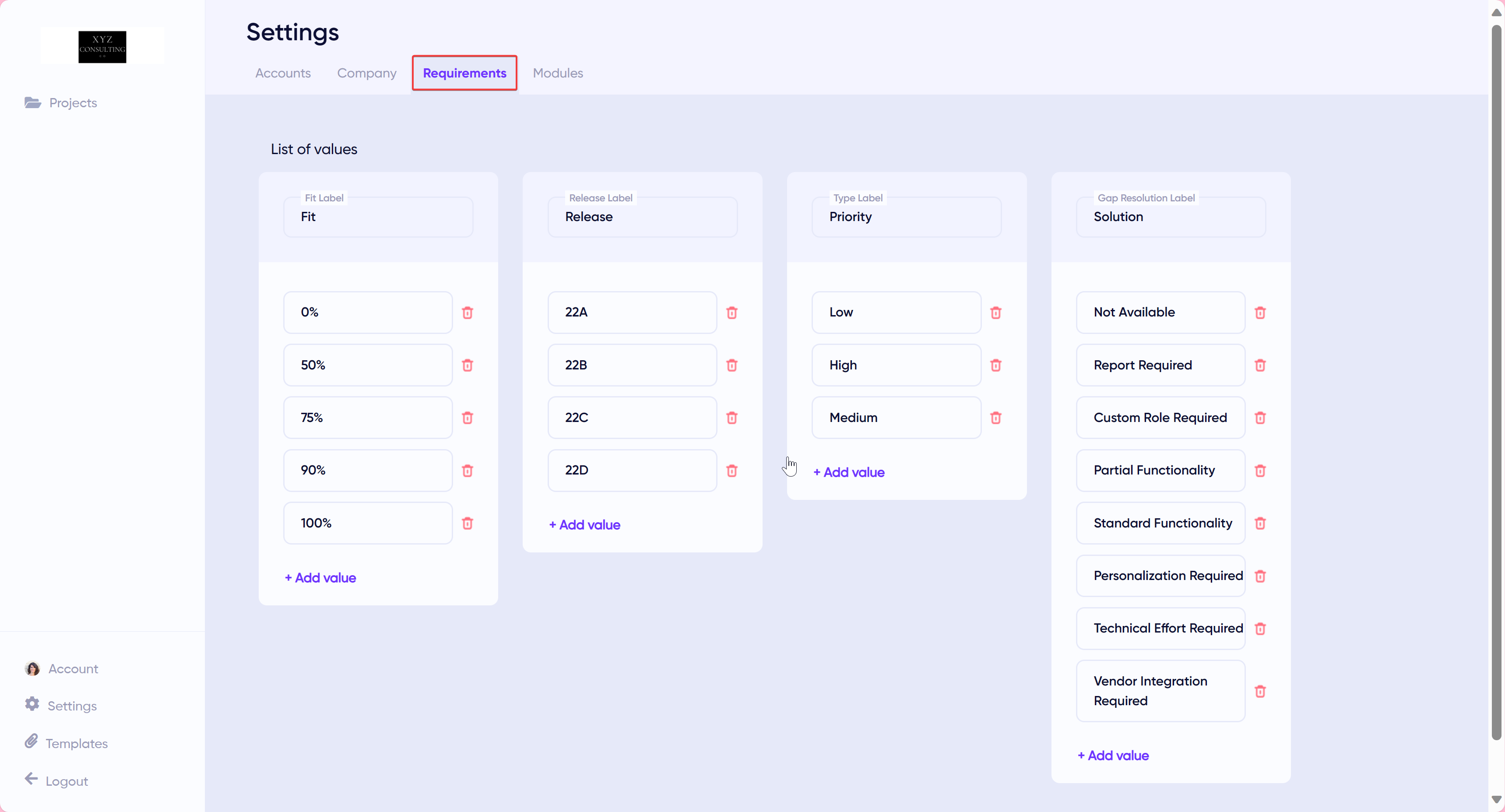Click the page vertical scrollbar
Image resolution: width=1505 pixels, height=812 pixels.
click(1496, 380)
